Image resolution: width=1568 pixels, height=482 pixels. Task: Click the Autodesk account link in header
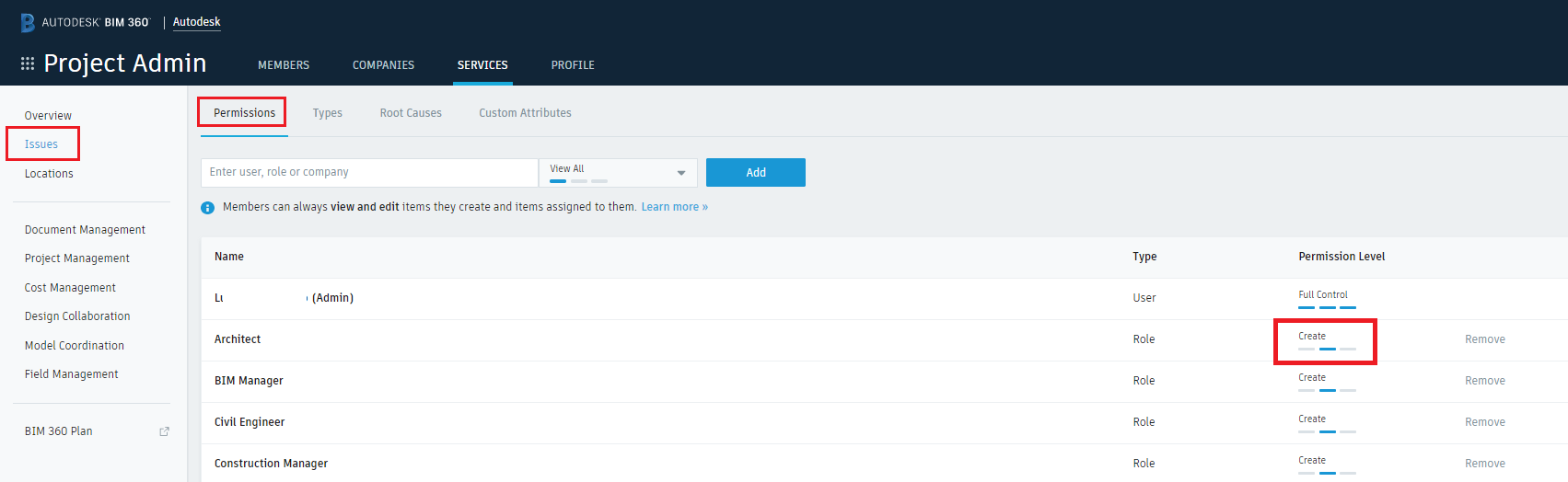(197, 22)
